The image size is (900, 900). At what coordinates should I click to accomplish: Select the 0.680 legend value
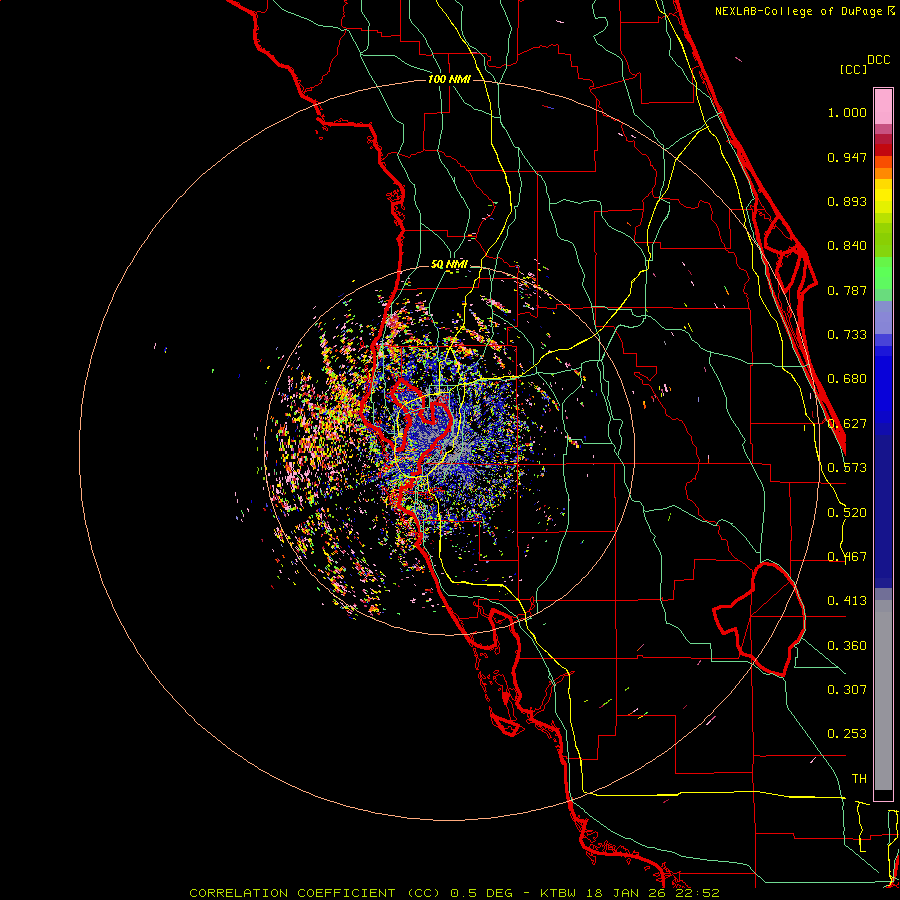(x=847, y=379)
